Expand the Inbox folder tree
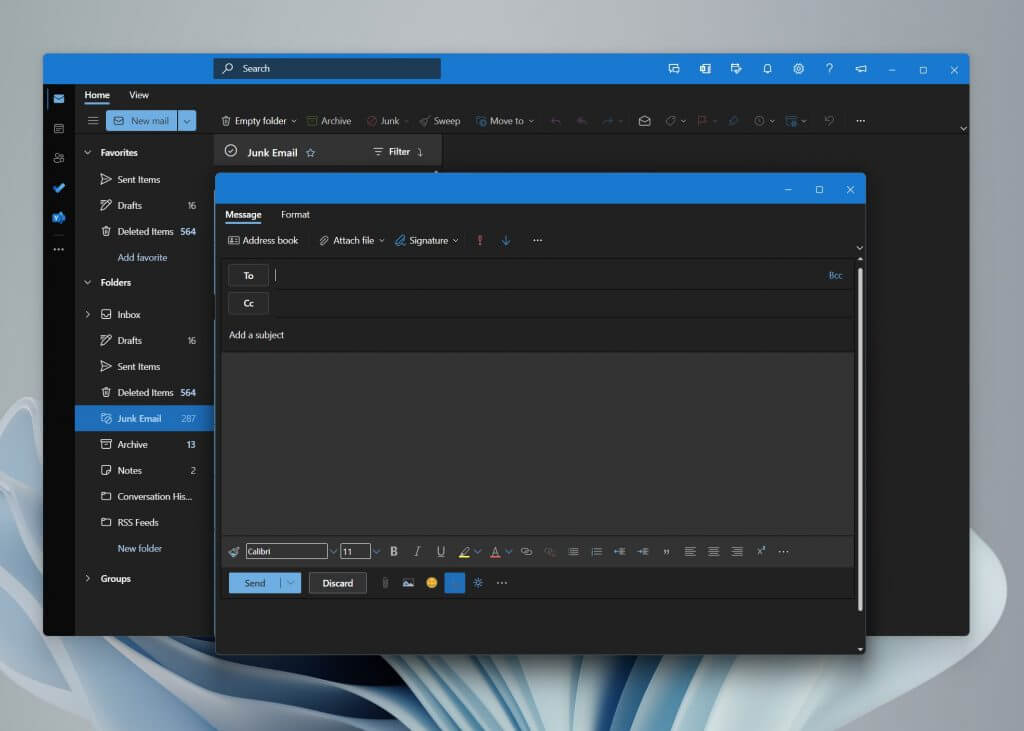Viewport: 1024px width, 731px height. tap(88, 314)
